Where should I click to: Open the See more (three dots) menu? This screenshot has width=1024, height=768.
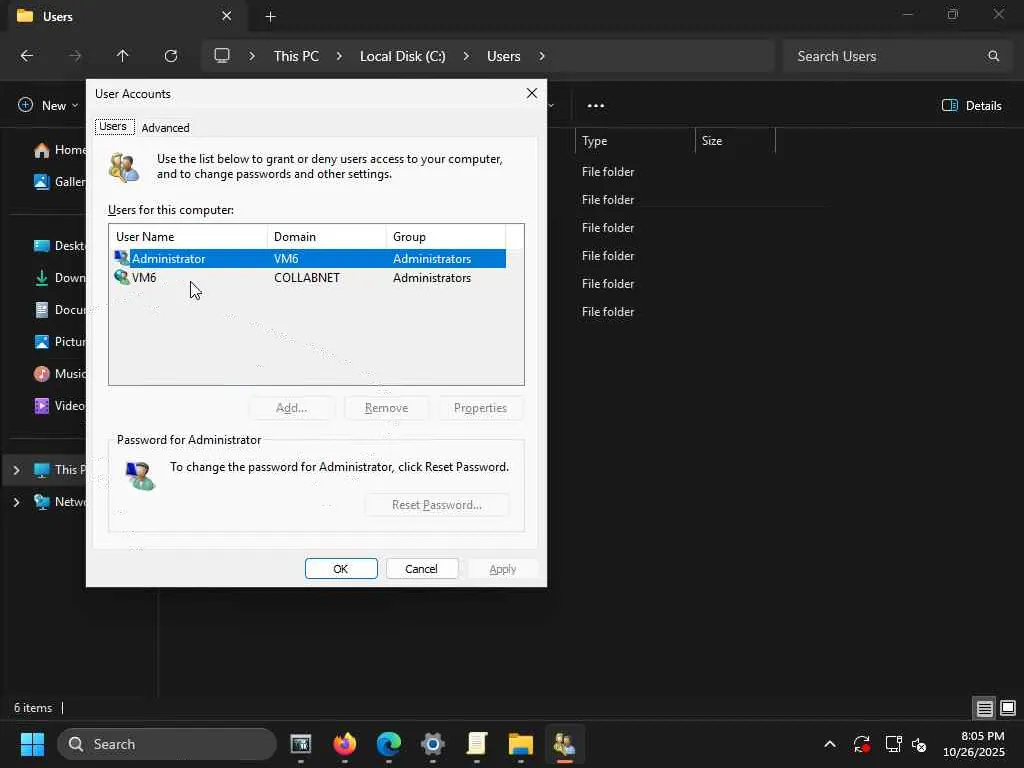[596, 105]
